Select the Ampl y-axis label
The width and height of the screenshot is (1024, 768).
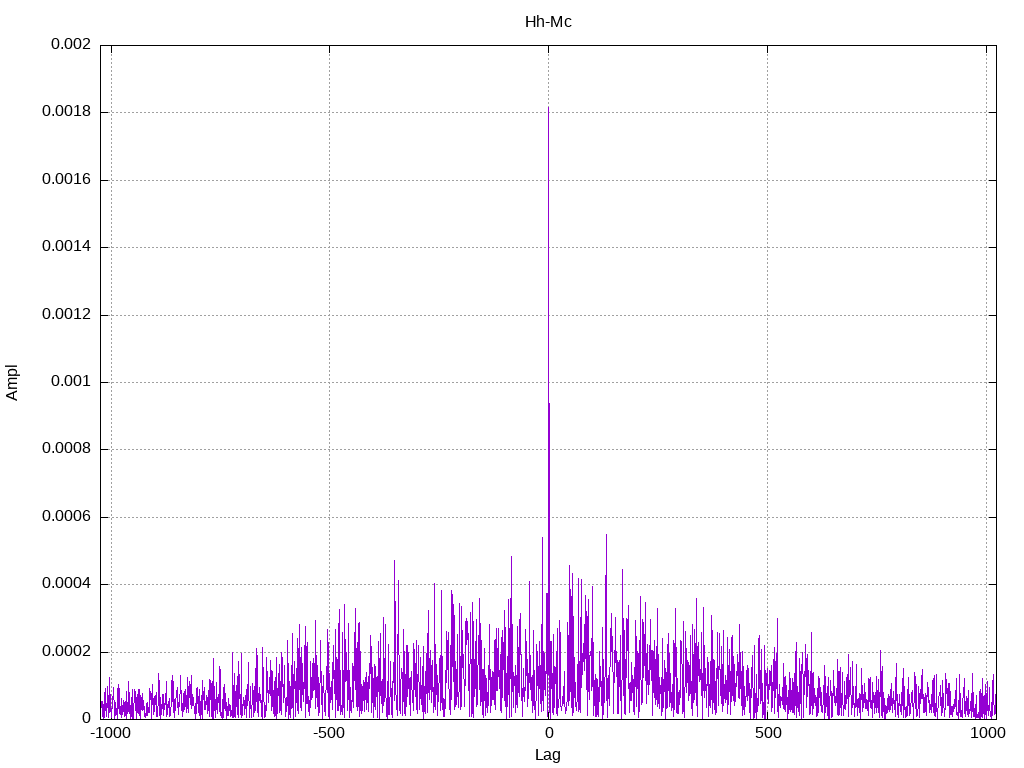coord(12,381)
